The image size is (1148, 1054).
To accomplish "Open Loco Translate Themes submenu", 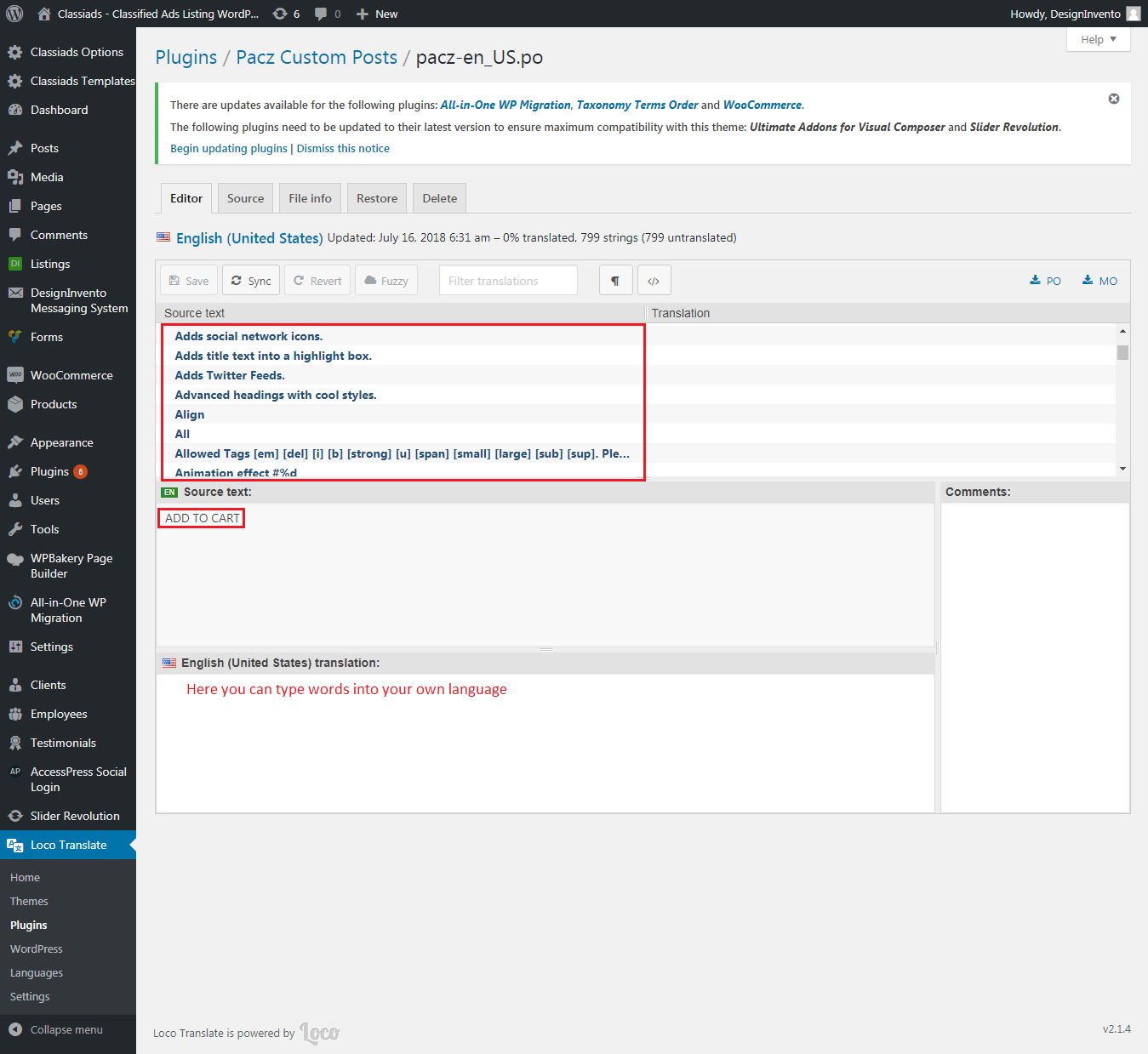I will click(x=29, y=901).
